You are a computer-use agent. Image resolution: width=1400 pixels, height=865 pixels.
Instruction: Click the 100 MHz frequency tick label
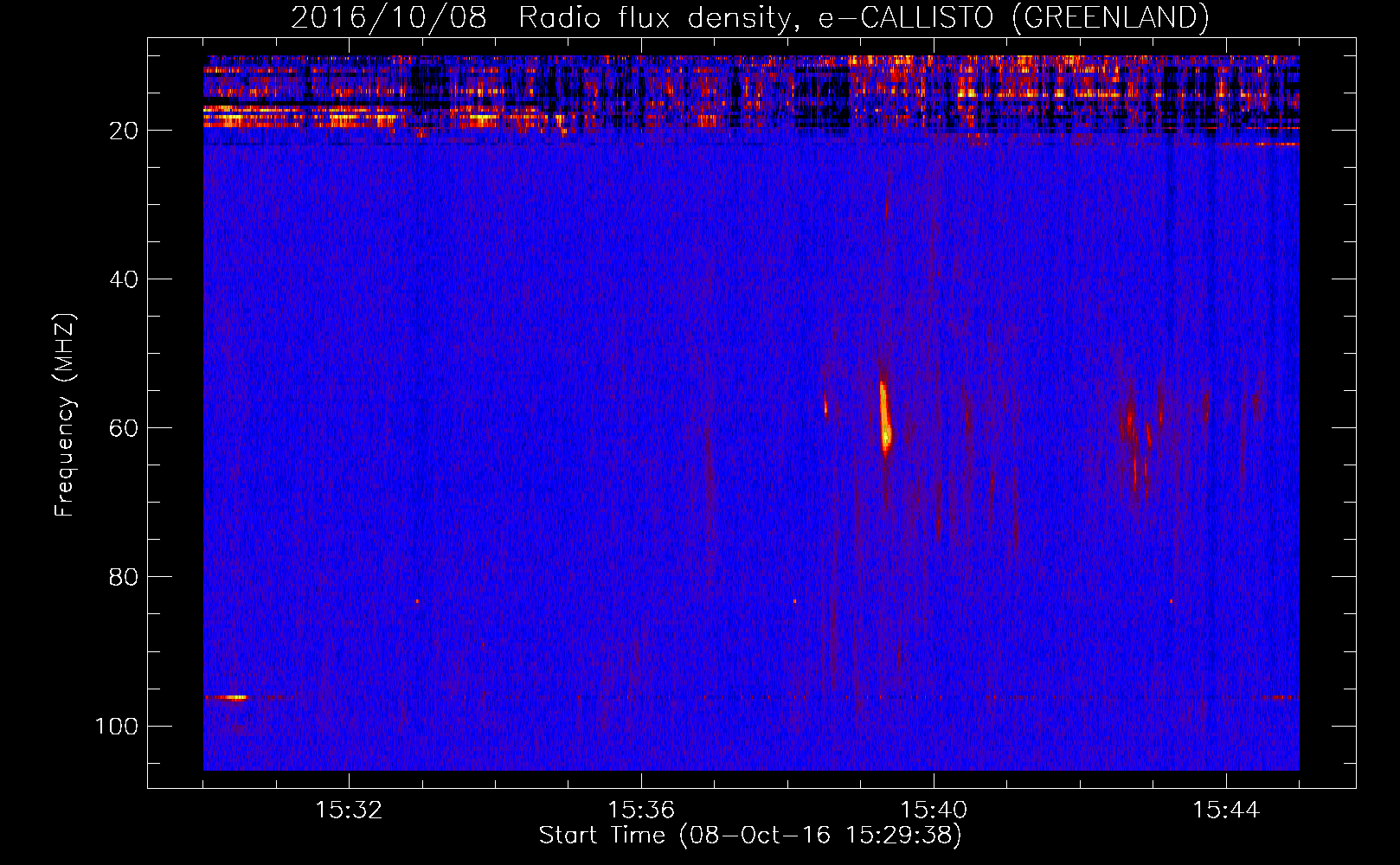coord(117,726)
